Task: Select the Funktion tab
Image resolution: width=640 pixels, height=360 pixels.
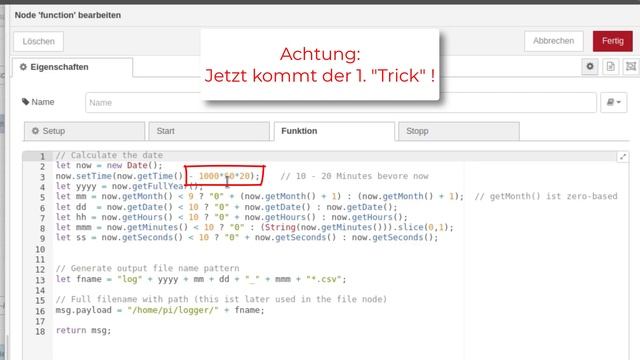Action: (334, 131)
